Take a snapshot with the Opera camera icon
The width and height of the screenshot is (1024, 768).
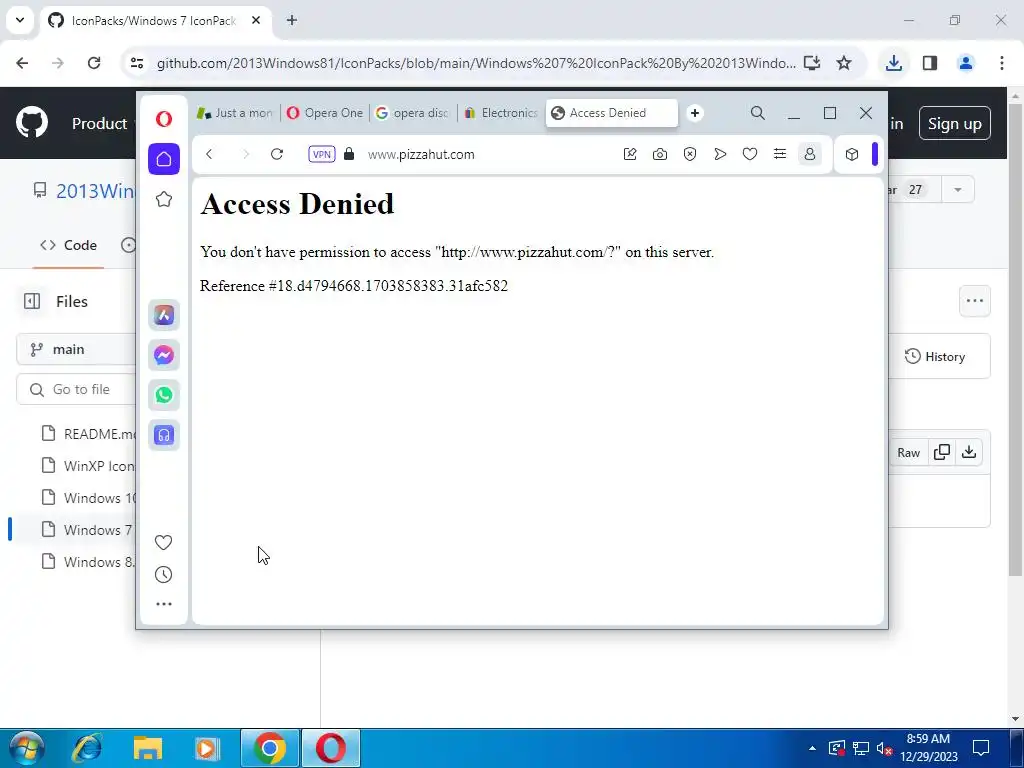click(x=660, y=154)
